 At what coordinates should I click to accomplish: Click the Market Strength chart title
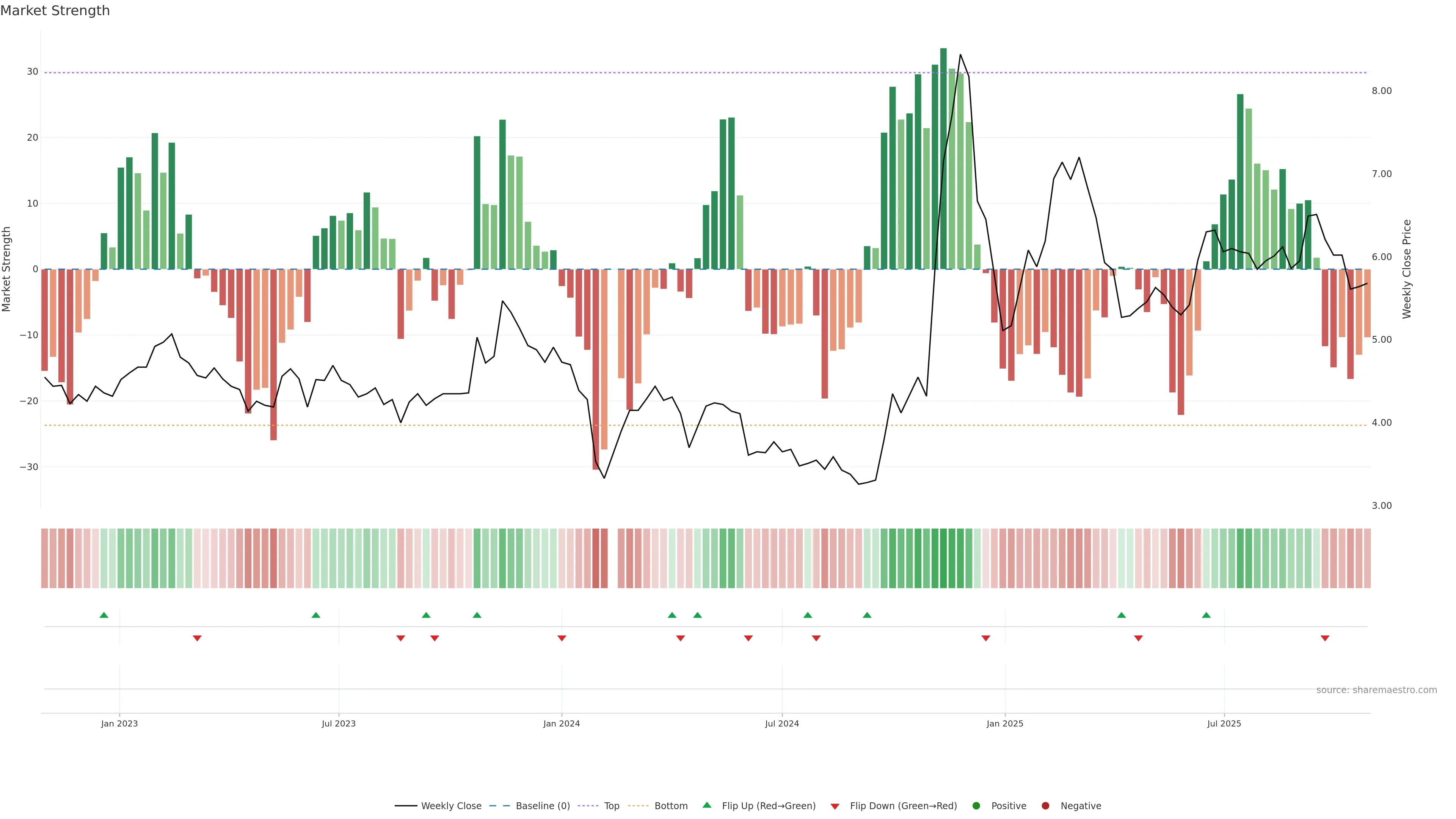point(55,11)
